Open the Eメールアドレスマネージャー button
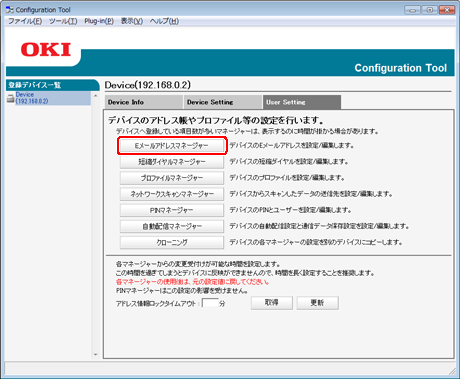The image size is (460, 379). point(172,146)
